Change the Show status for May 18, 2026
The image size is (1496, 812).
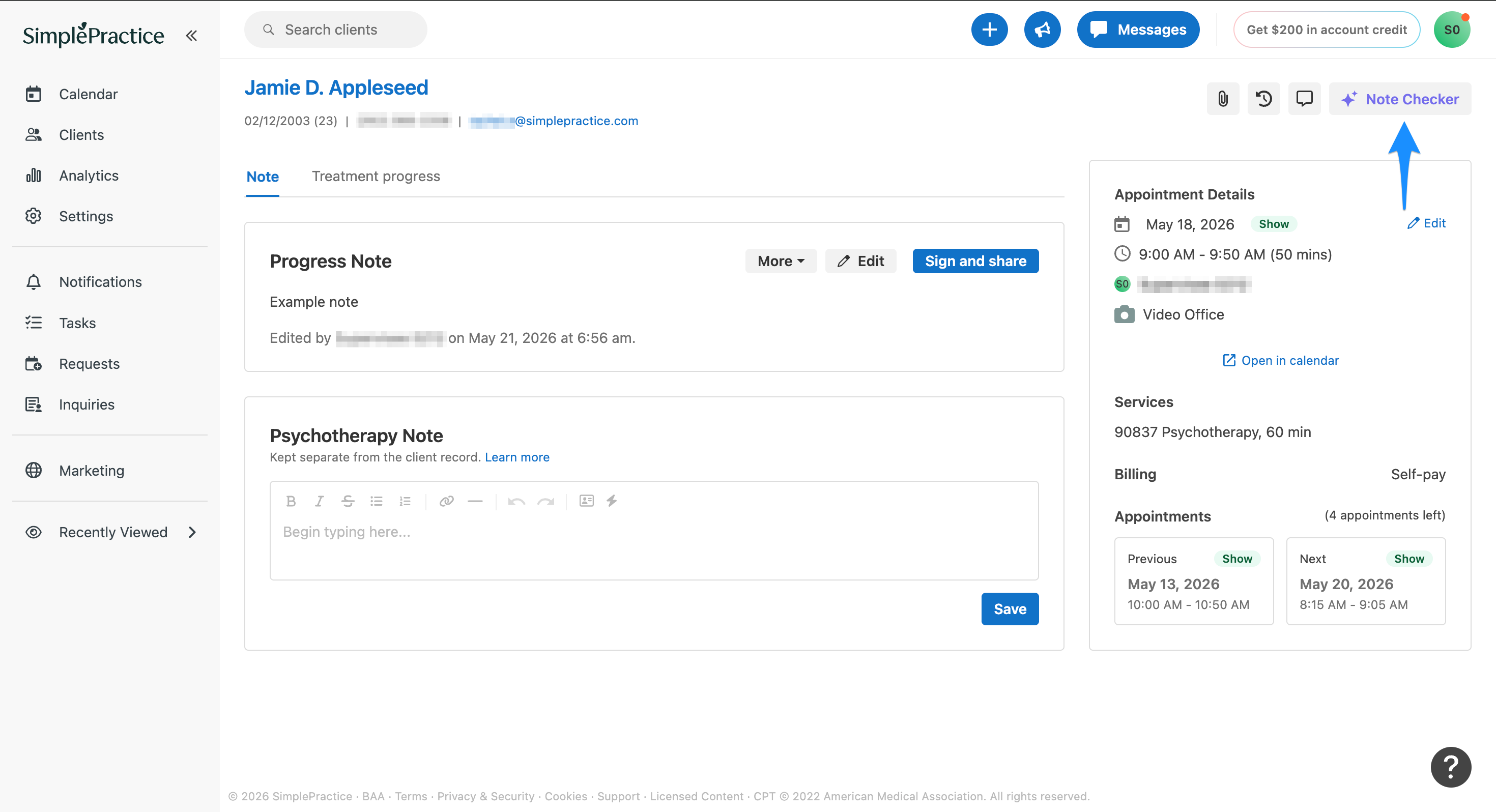click(1273, 224)
